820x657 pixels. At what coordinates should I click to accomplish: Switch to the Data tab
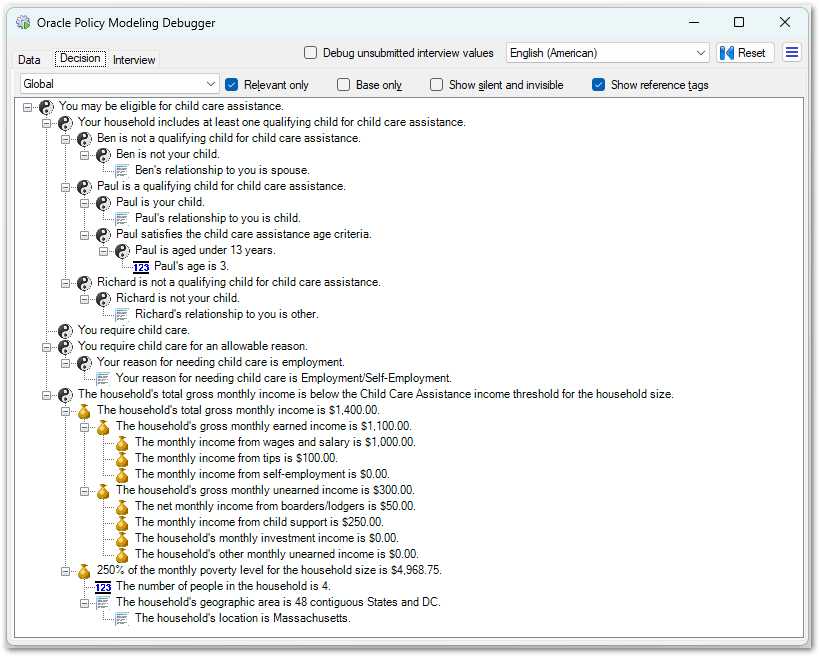coord(29,60)
